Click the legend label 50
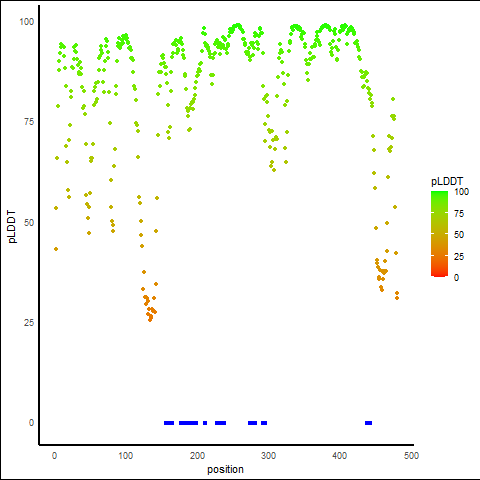 459,235
